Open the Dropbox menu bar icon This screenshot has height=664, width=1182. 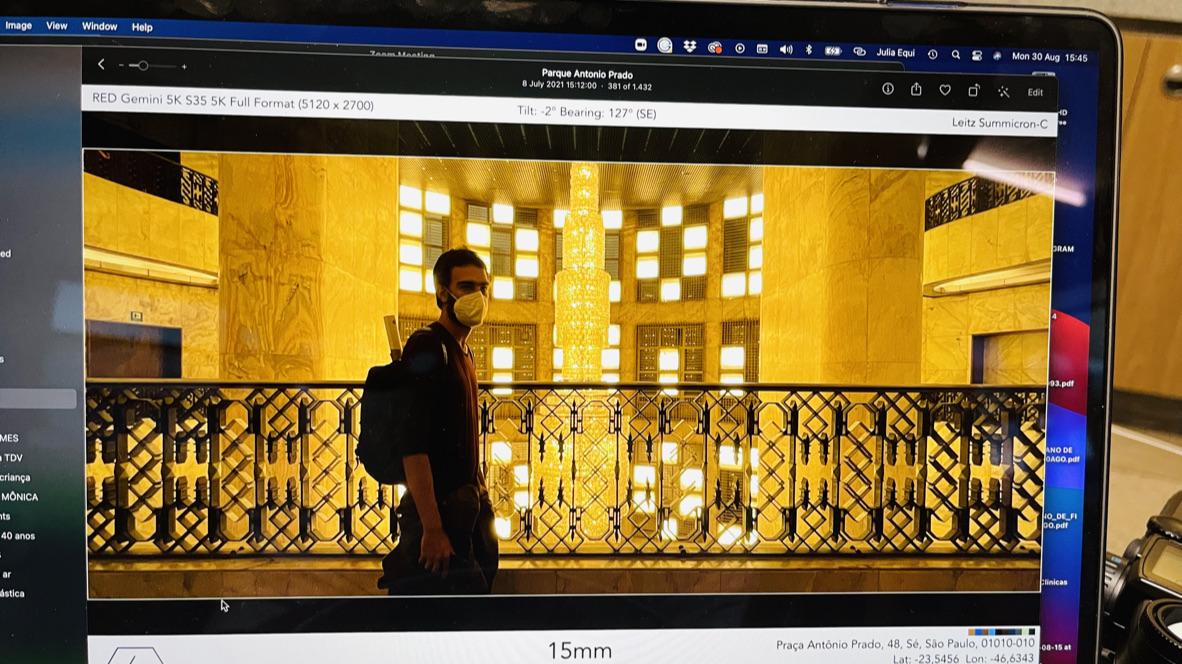tap(690, 47)
